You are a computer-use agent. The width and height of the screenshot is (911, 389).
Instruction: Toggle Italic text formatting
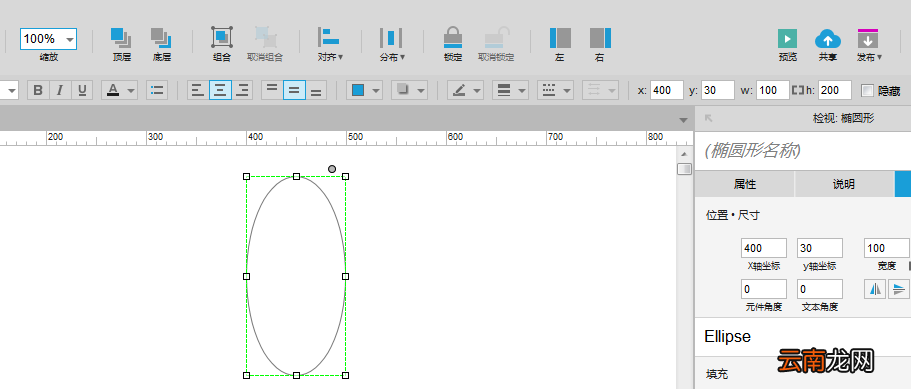(x=60, y=90)
